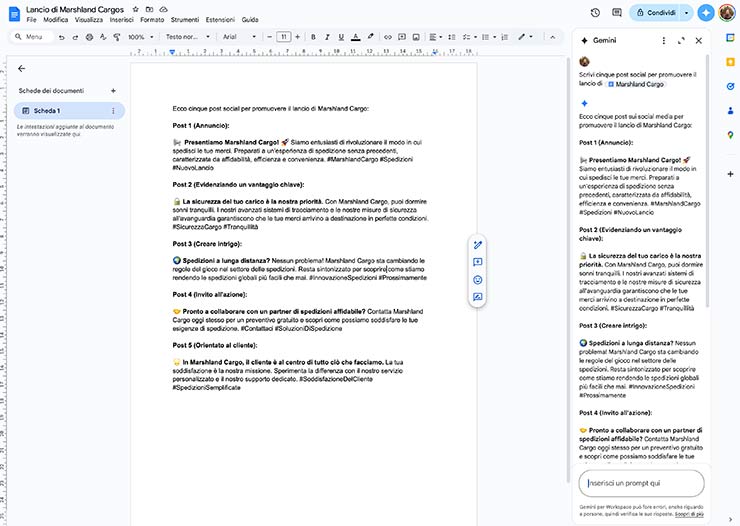Open Contacts in side panel
Image resolution: width=740 pixels, height=526 pixels.
pyautogui.click(x=730, y=111)
